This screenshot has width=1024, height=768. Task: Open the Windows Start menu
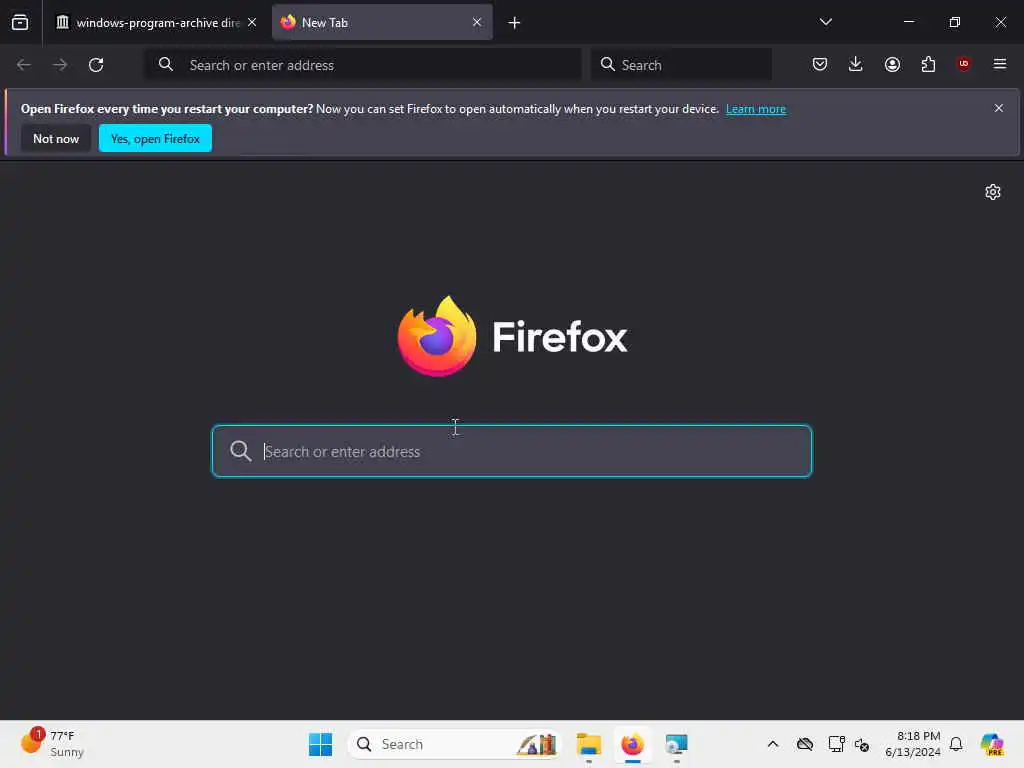tap(320, 744)
